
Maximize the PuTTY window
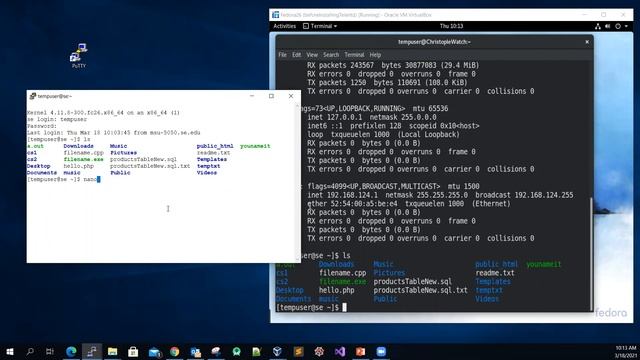coord(271,96)
